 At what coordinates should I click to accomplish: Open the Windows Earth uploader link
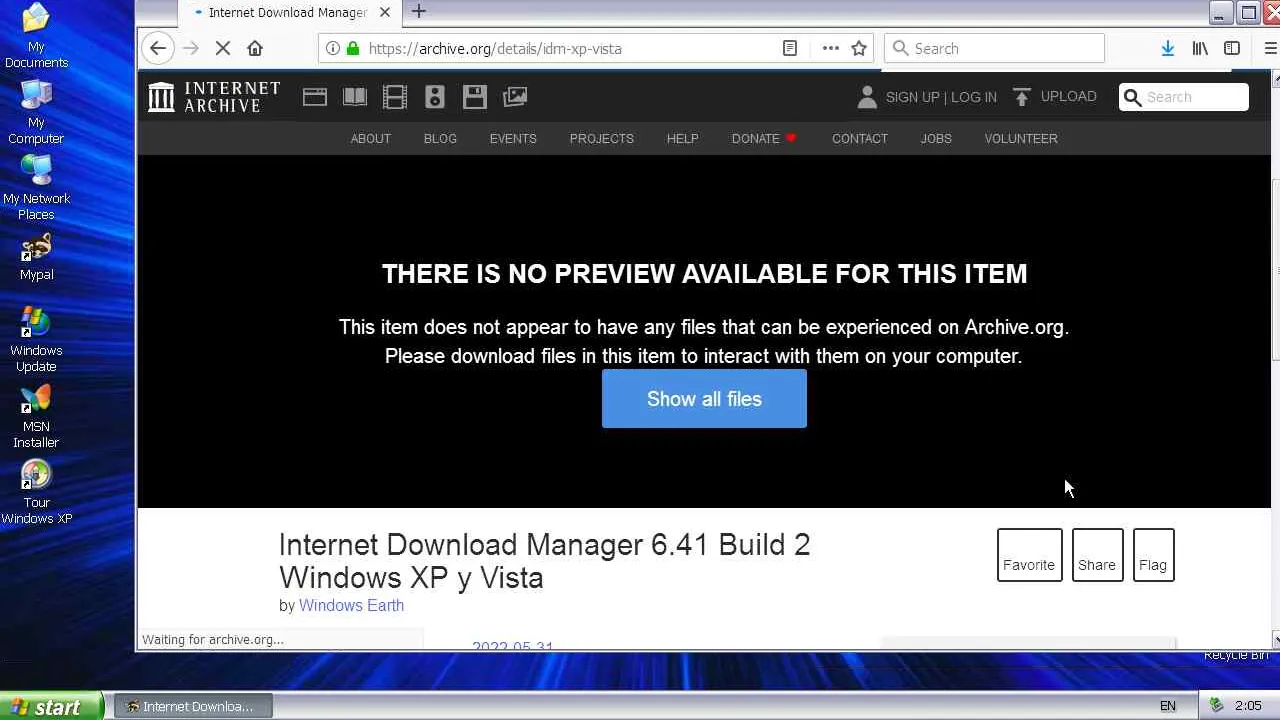(351, 605)
